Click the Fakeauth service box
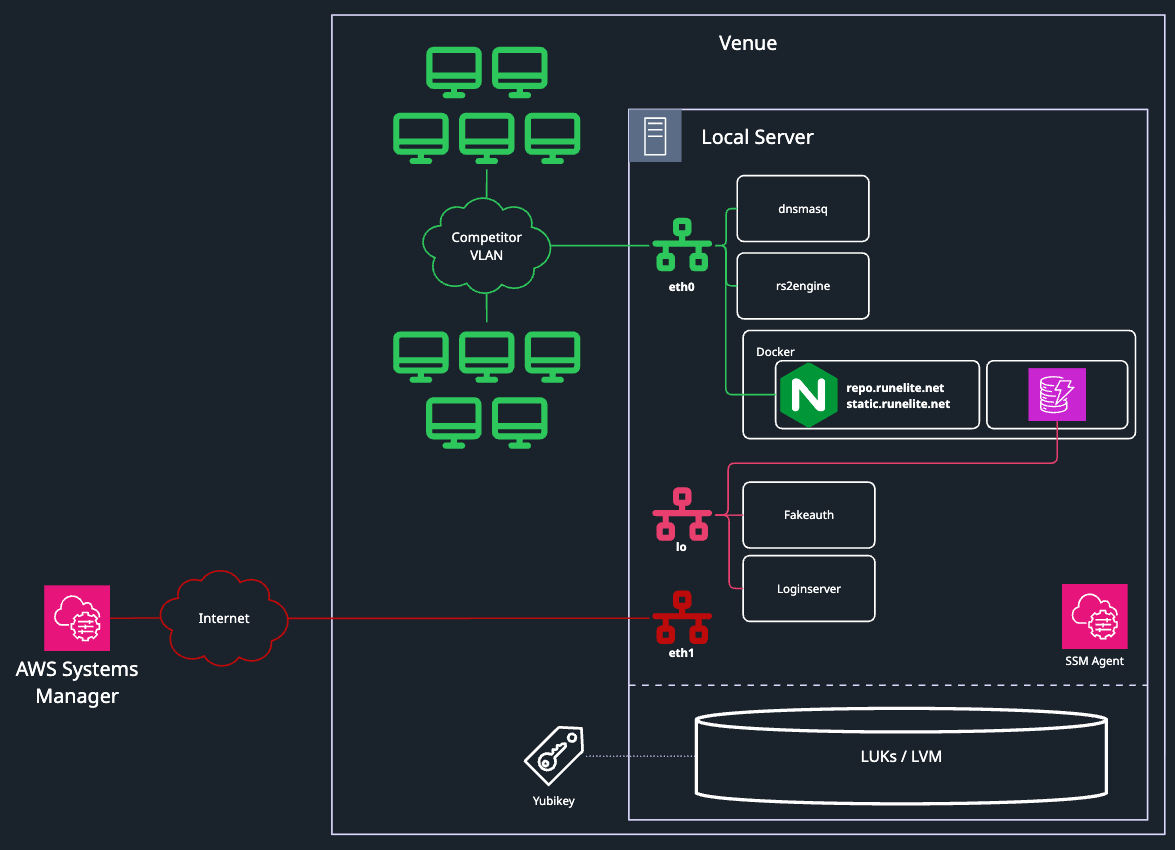The image size is (1175, 850). [809, 515]
